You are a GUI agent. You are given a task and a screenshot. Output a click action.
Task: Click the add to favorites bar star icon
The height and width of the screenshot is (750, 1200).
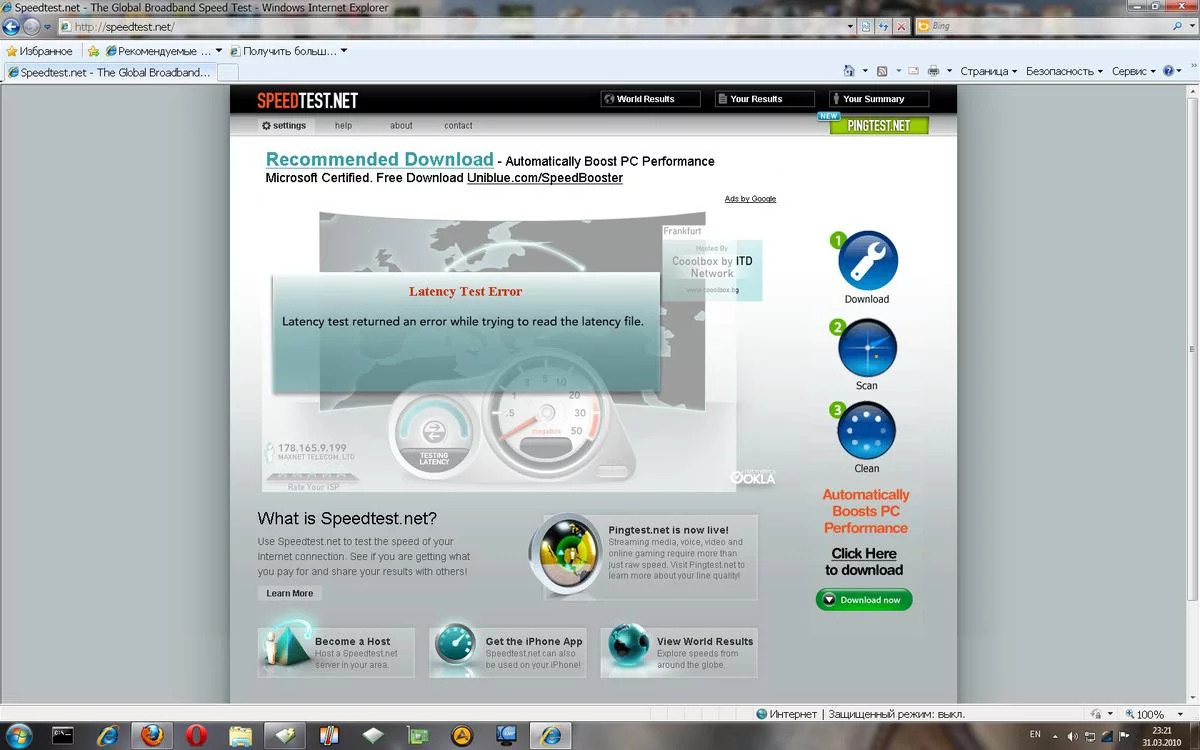pyautogui.click(x=94, y=50)
